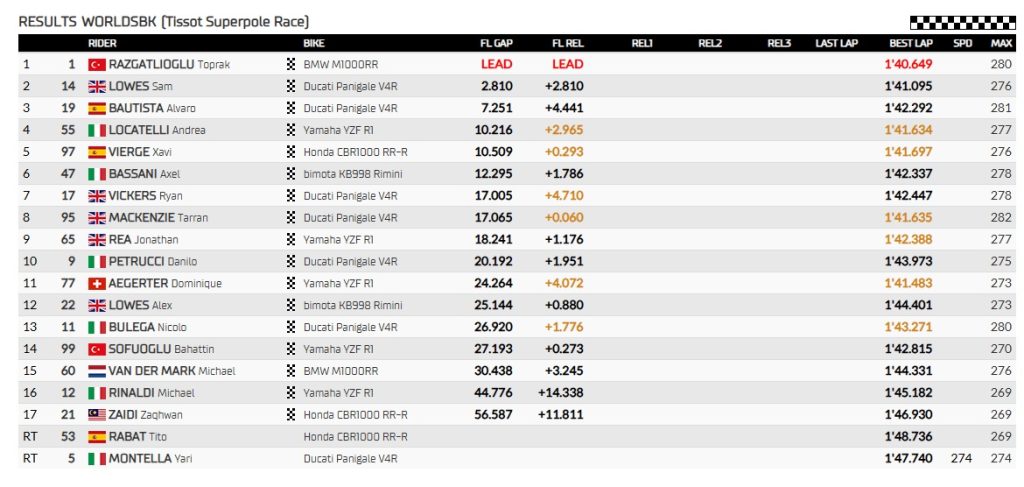Click the FL GAP column header
Image resolution: width=1024 pixels, height=487 pixels.
point(496,43)
